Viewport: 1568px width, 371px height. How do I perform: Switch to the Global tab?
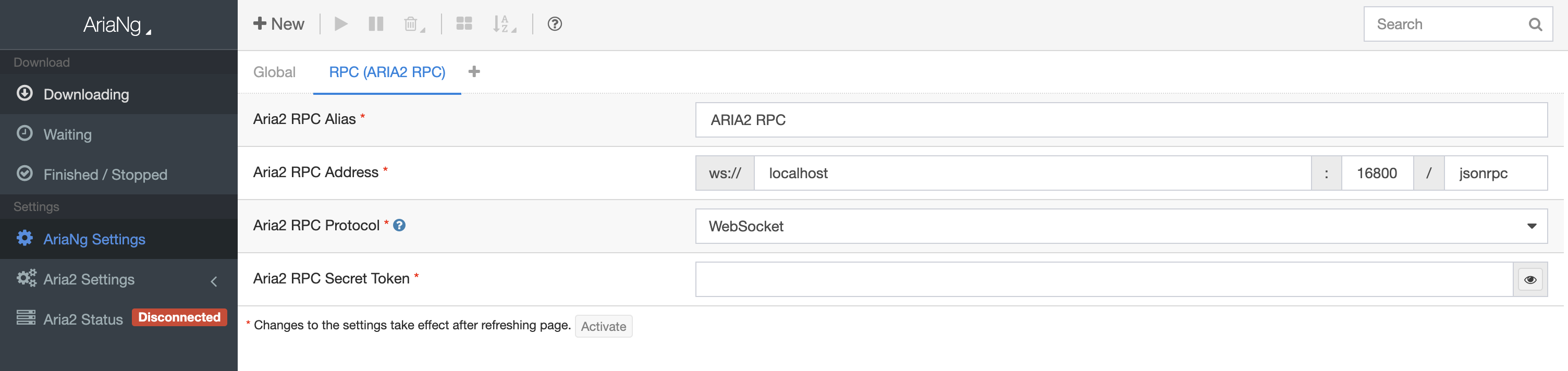(274, 72)
